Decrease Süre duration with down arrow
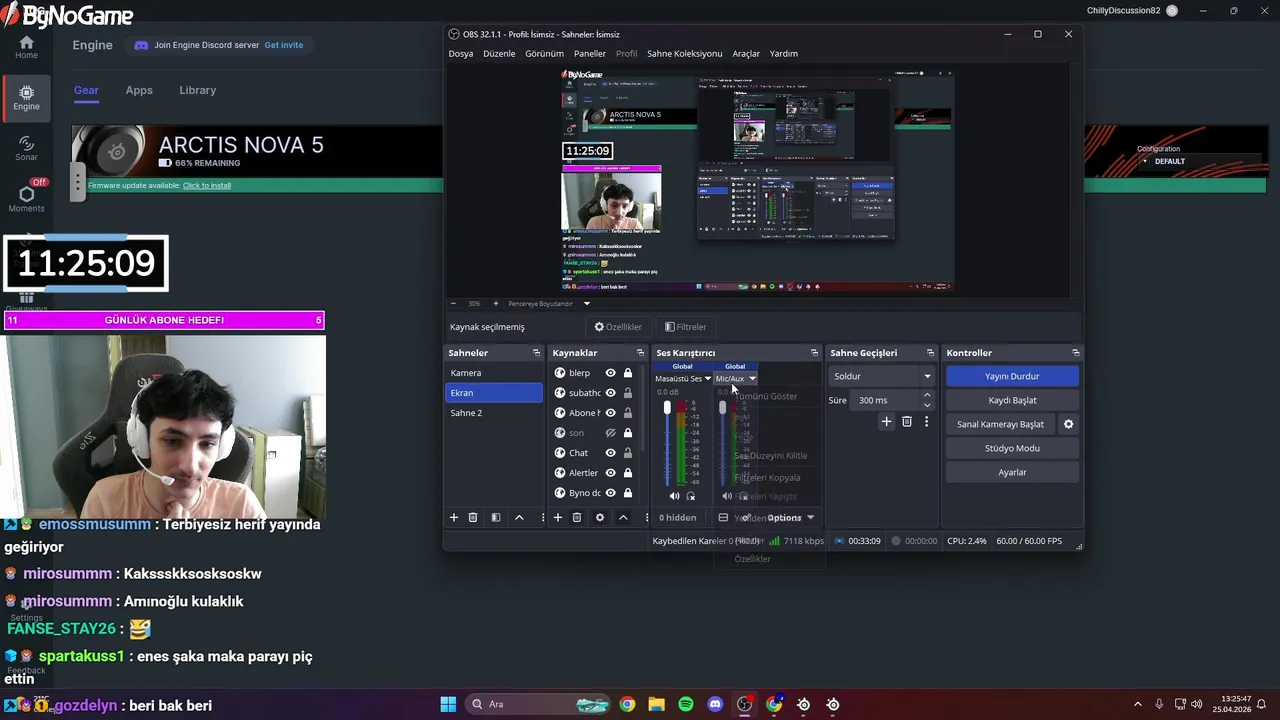Viewport: 1280px width, 720px height. pos(927,405)
